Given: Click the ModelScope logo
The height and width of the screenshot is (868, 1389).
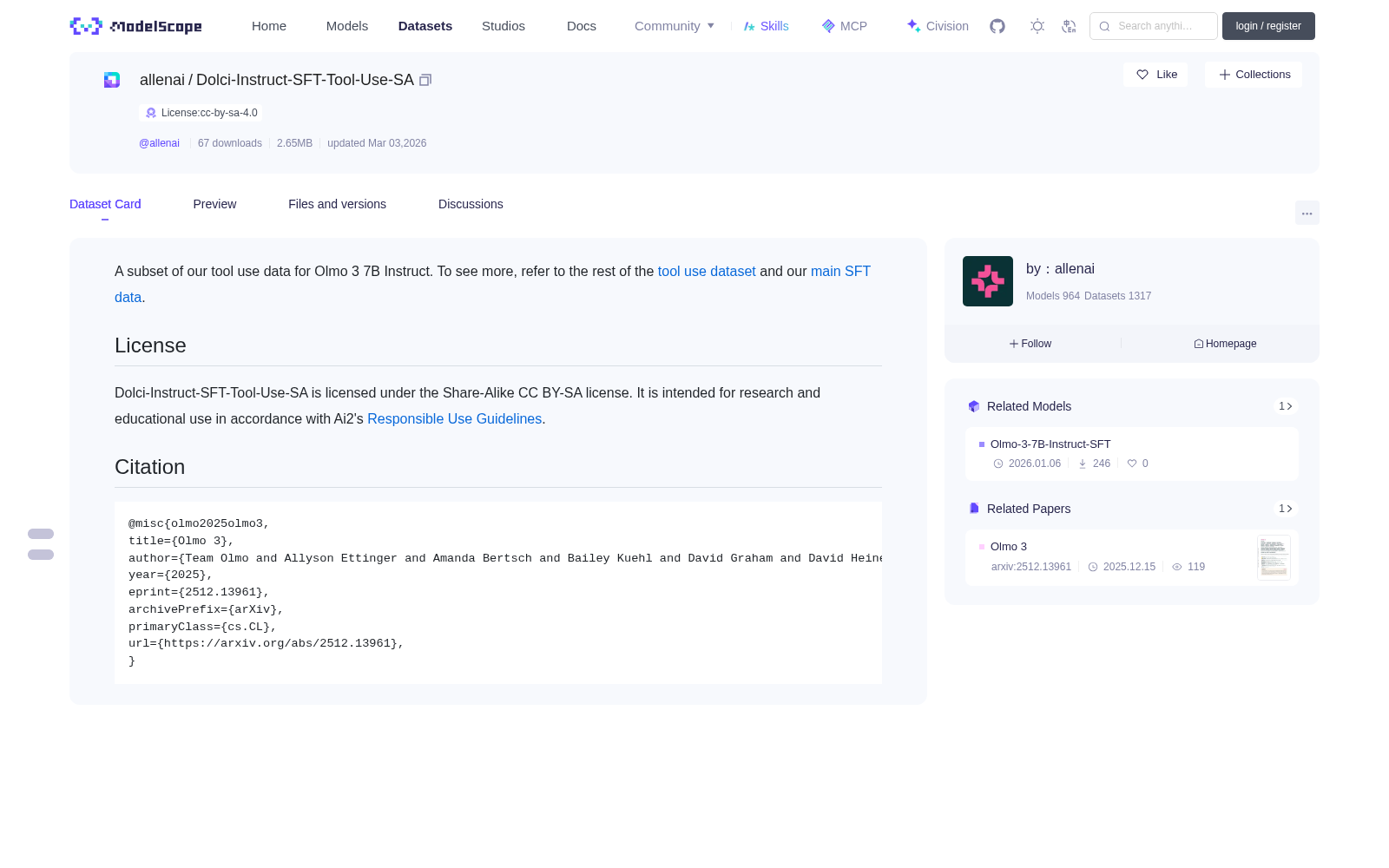Looking at the screenshot, I should click(136, 26).
